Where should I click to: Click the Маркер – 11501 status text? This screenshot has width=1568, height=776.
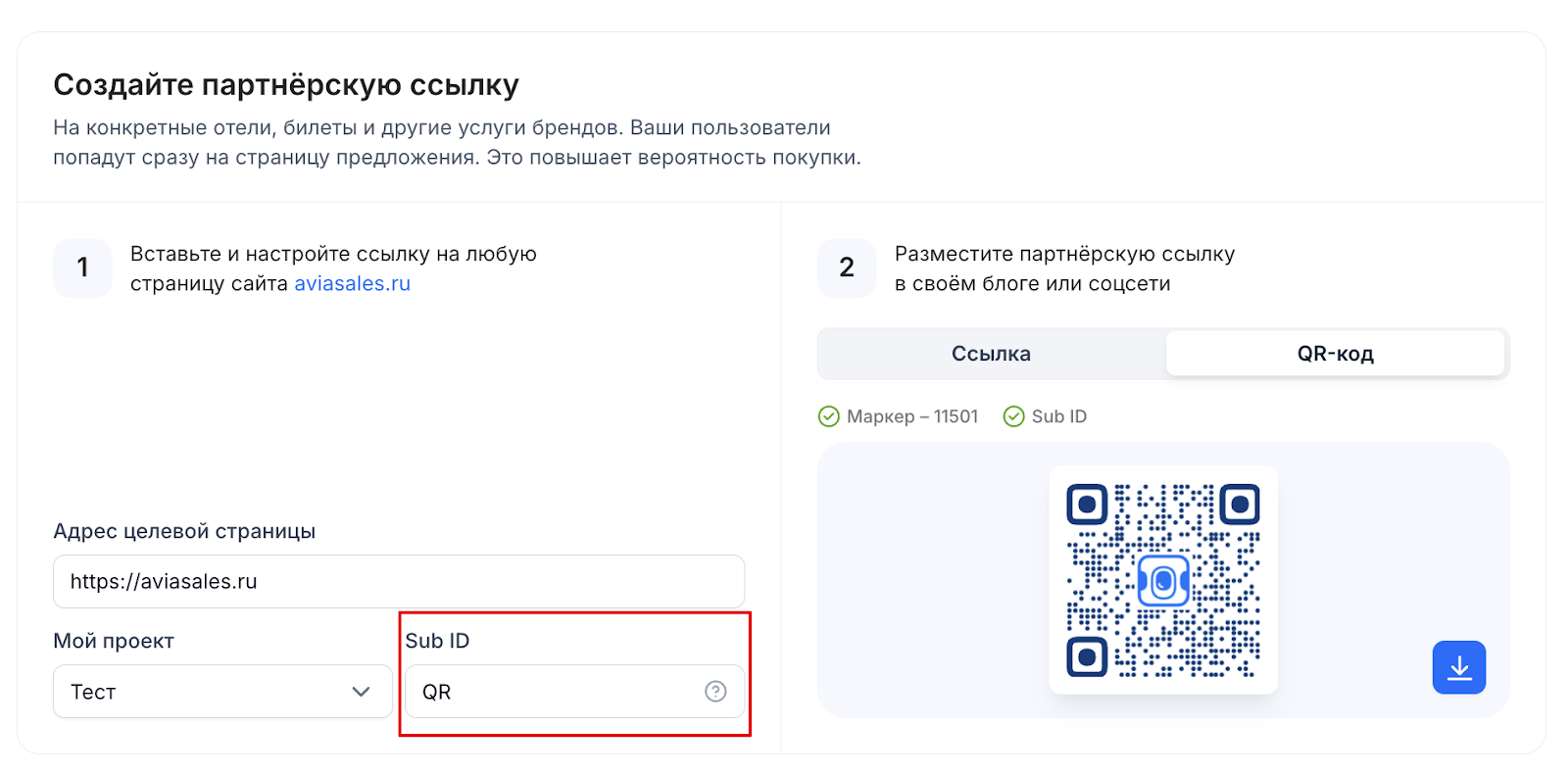pos(912,416)
